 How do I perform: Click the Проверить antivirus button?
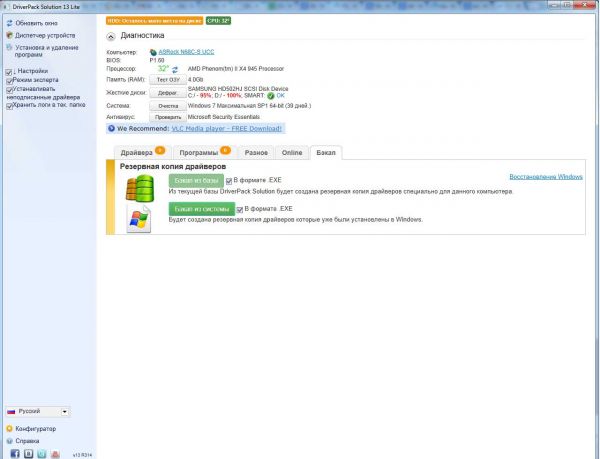pyautogui.click(x=168, y=117)
